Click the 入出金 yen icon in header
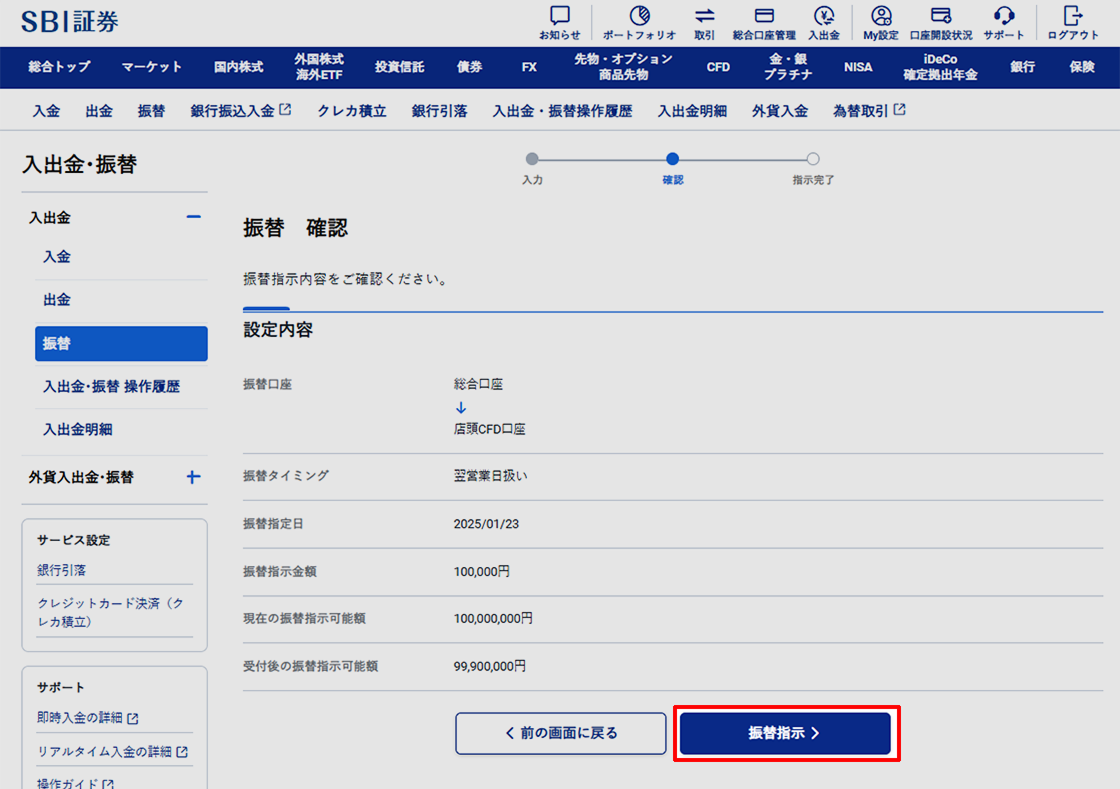Image resolution: width=1120 pixels, height=789 pixels. point(823,17)
